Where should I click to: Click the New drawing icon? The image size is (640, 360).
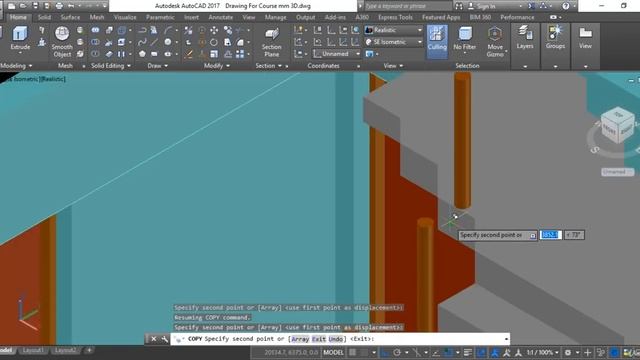pyautogui.click(x=11, y=6)
